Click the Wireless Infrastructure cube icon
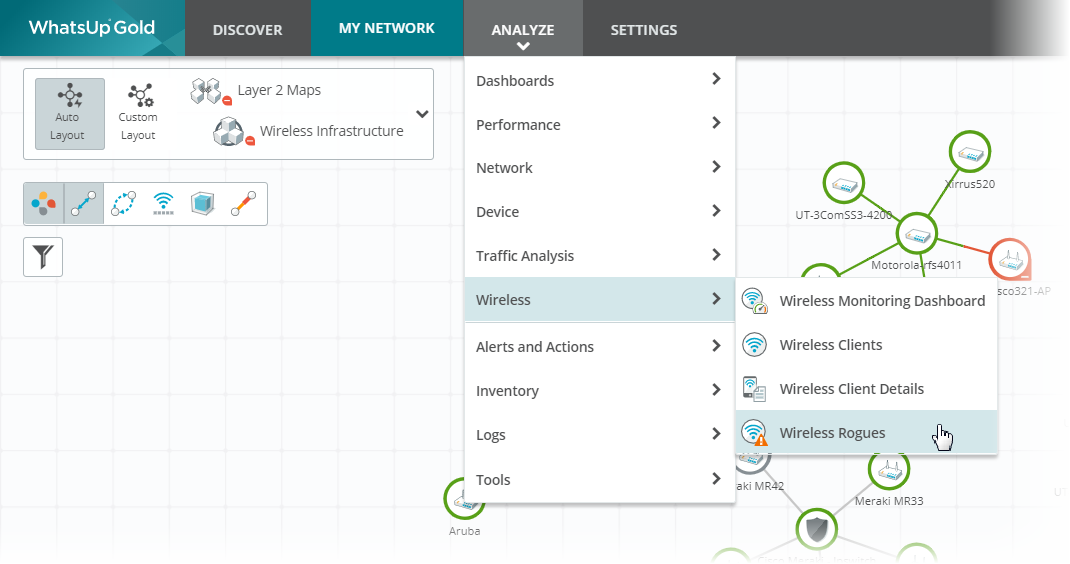The image size is (1070, 564). 232,132
